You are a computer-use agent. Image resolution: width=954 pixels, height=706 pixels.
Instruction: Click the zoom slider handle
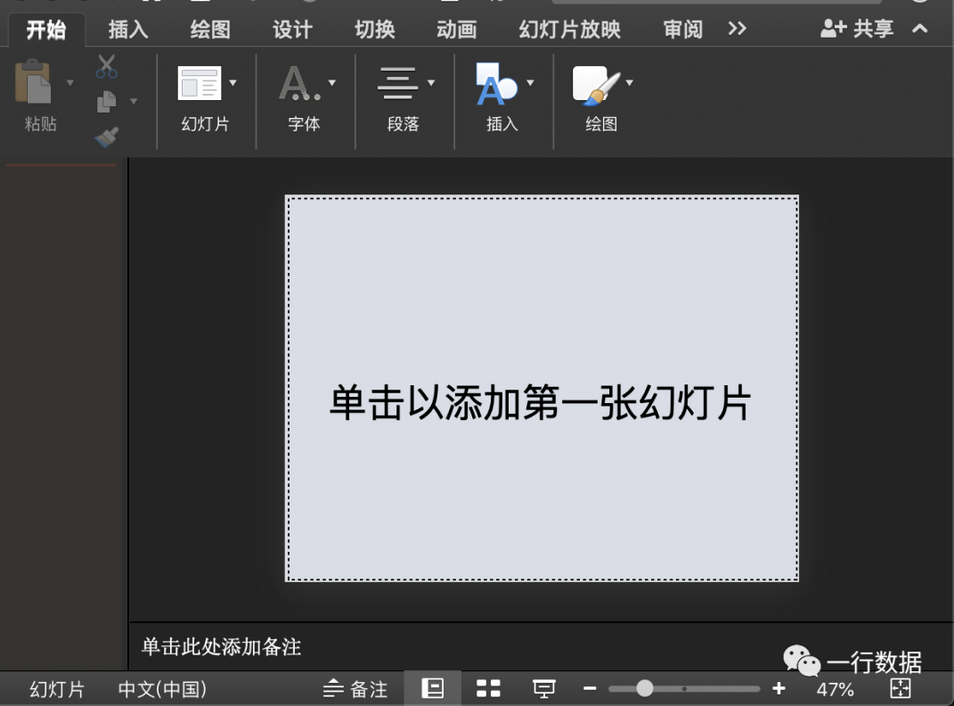click(x=645, y=688)
